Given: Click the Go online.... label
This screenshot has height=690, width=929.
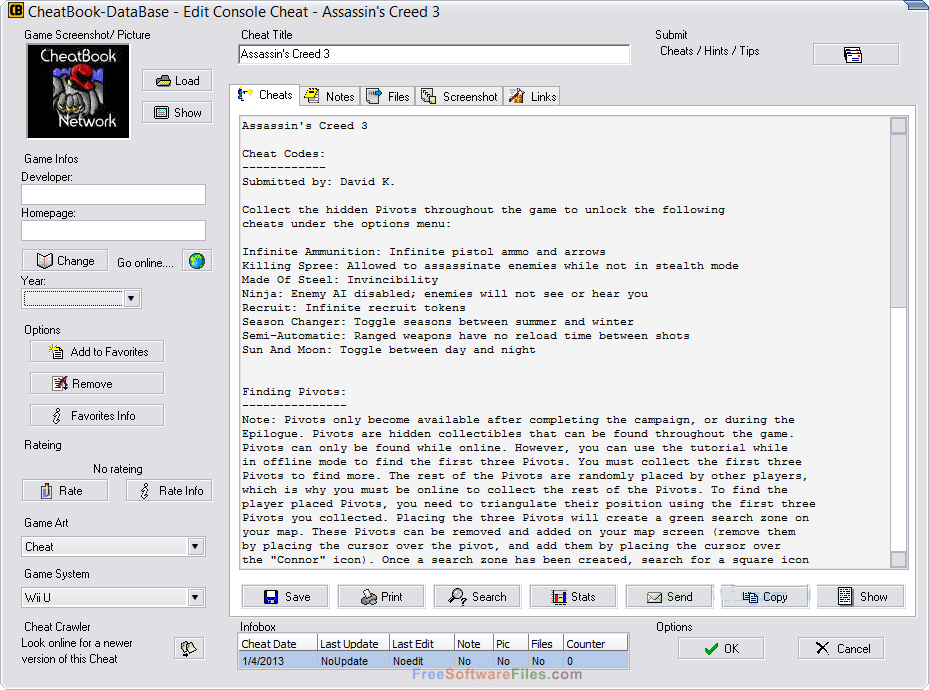Looking at the screenshot, I should tap(145, 262).
